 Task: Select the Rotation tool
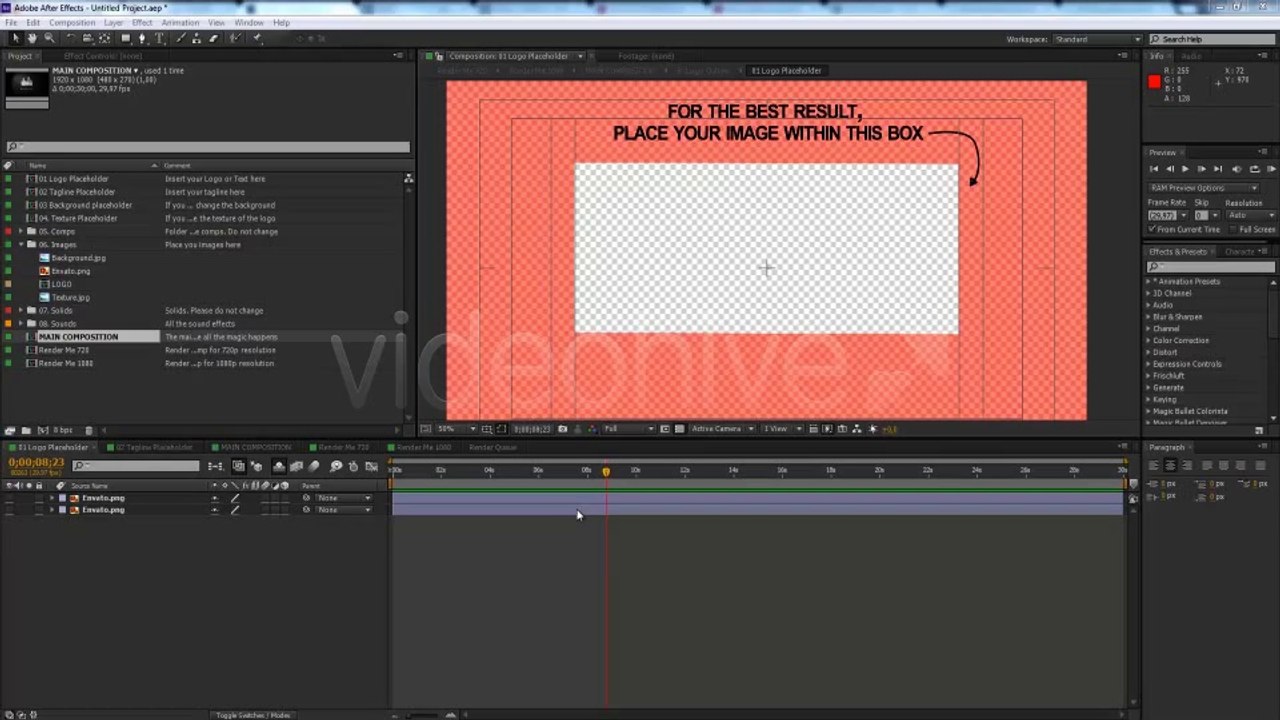click(71, 39)
